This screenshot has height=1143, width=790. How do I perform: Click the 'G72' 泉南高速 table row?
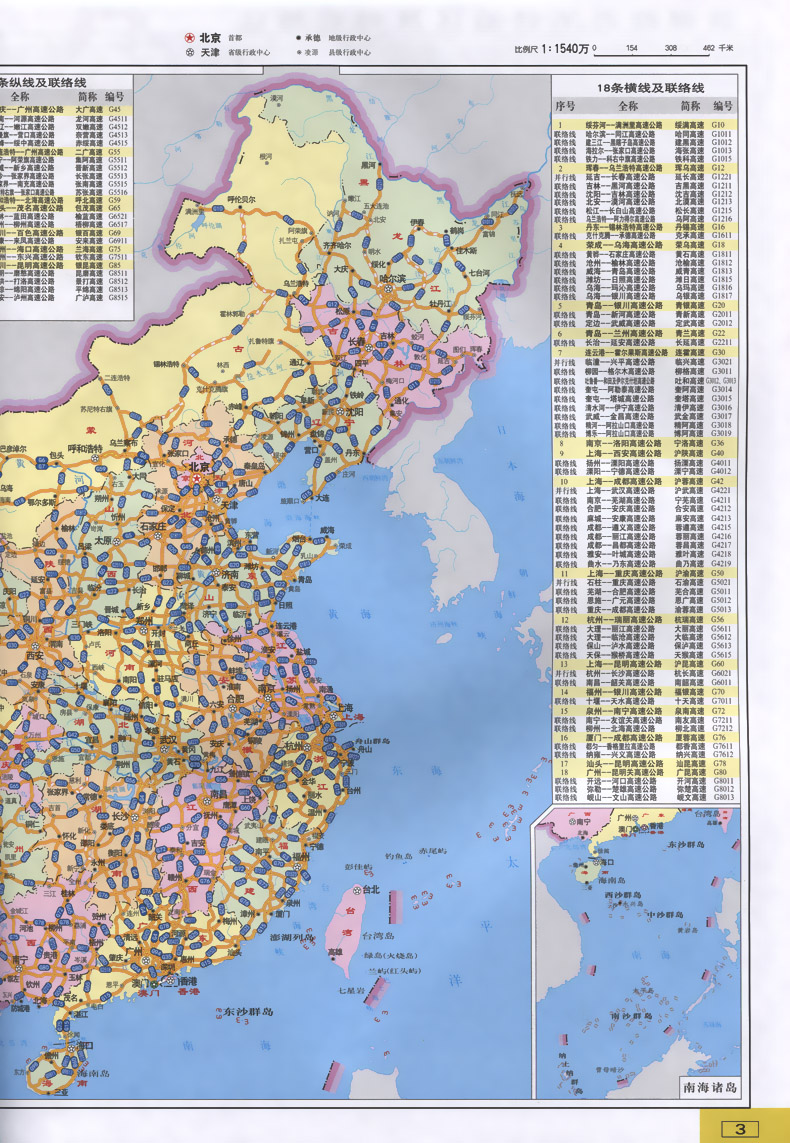pos(644,711)
